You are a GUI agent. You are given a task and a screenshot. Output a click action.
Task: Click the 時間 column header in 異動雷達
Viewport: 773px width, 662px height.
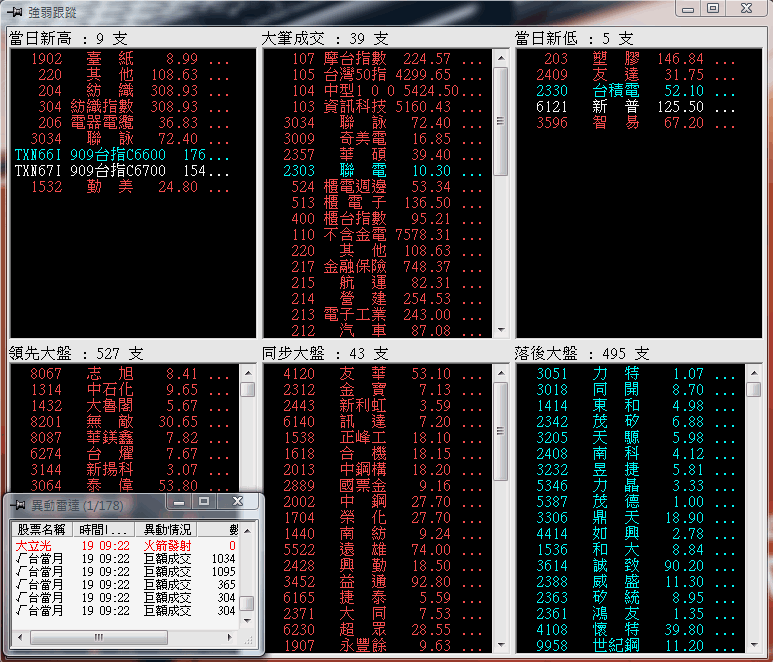(x=104, y=529)
